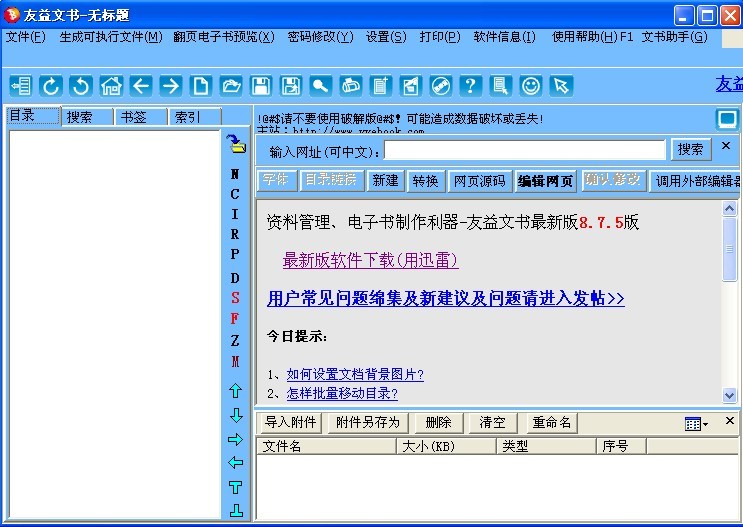Click the red S letter in side strip
This screenshot has width=743, height=527.
click(x=235, y=298)
